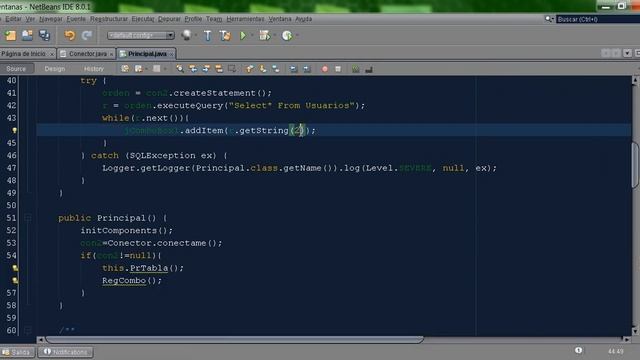Open the Ventana menu
This screenshot has height=360, width=640.
click(x=280, y=19)
